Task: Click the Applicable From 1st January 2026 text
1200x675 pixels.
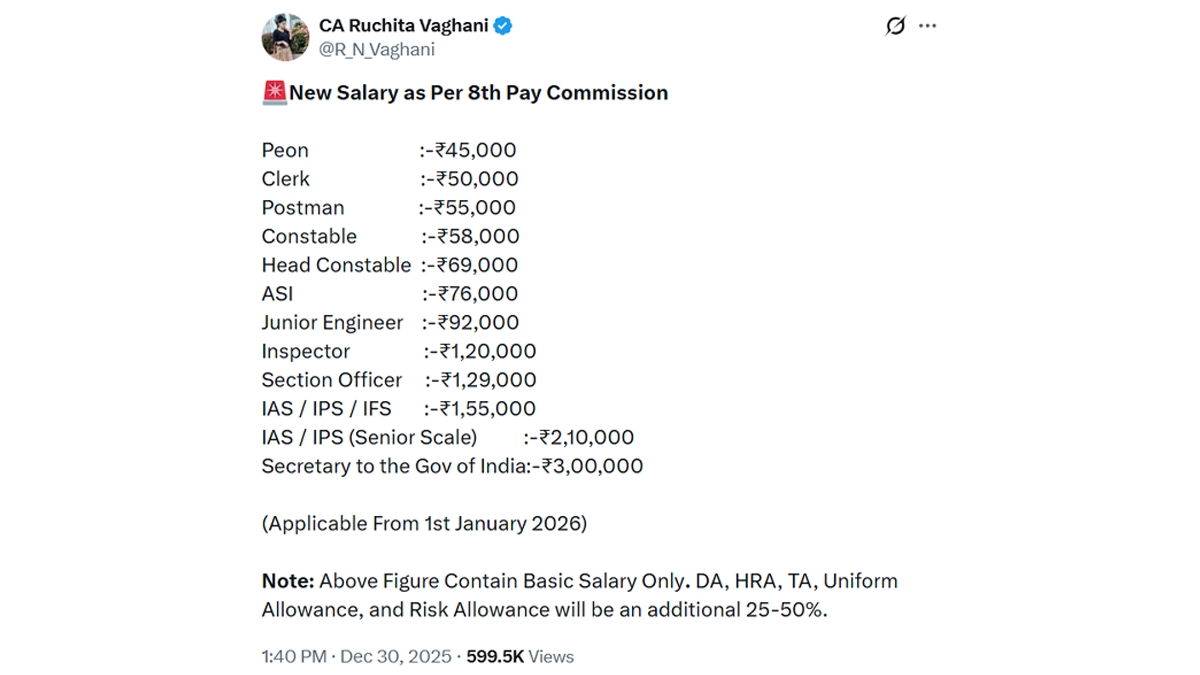Action: [424, 524]
